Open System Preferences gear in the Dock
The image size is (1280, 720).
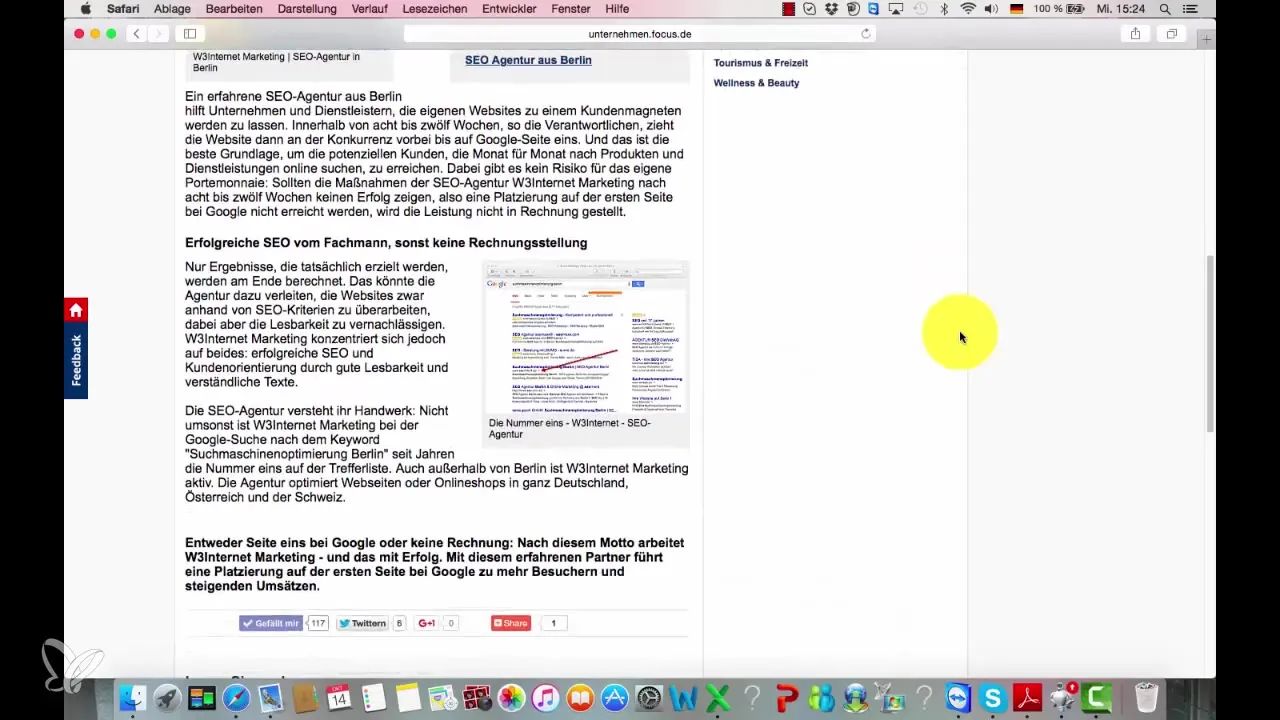[649, 697]
